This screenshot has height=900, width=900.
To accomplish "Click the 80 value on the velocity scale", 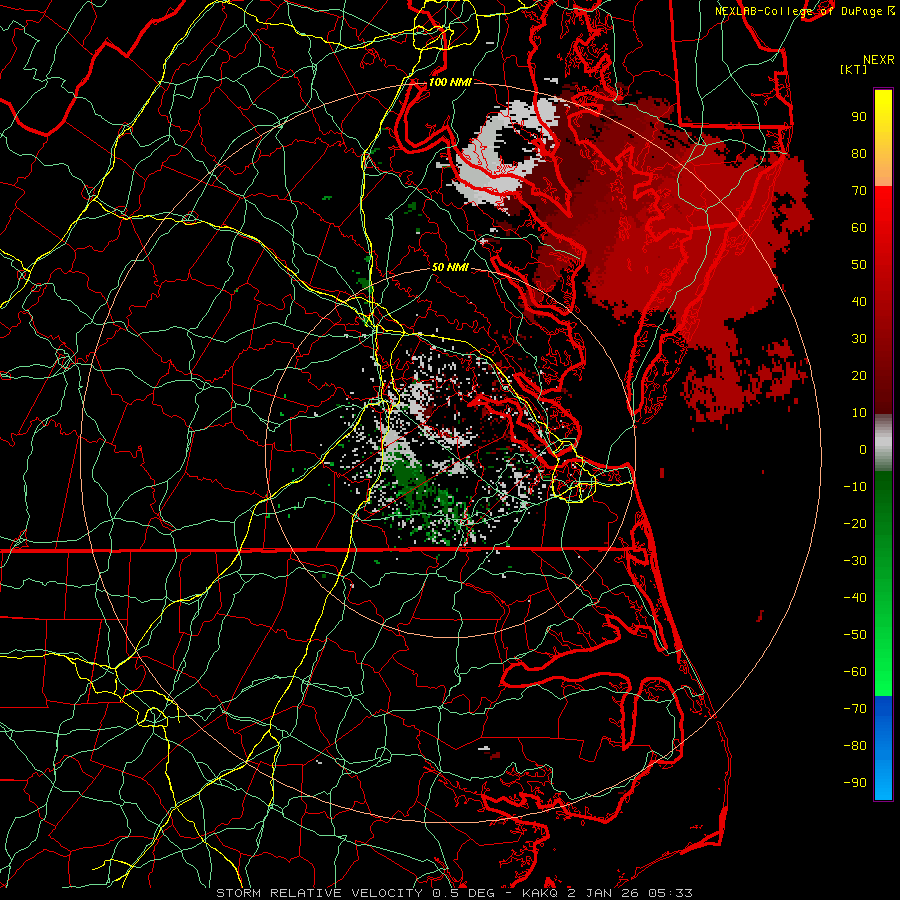I will (859, 154).
